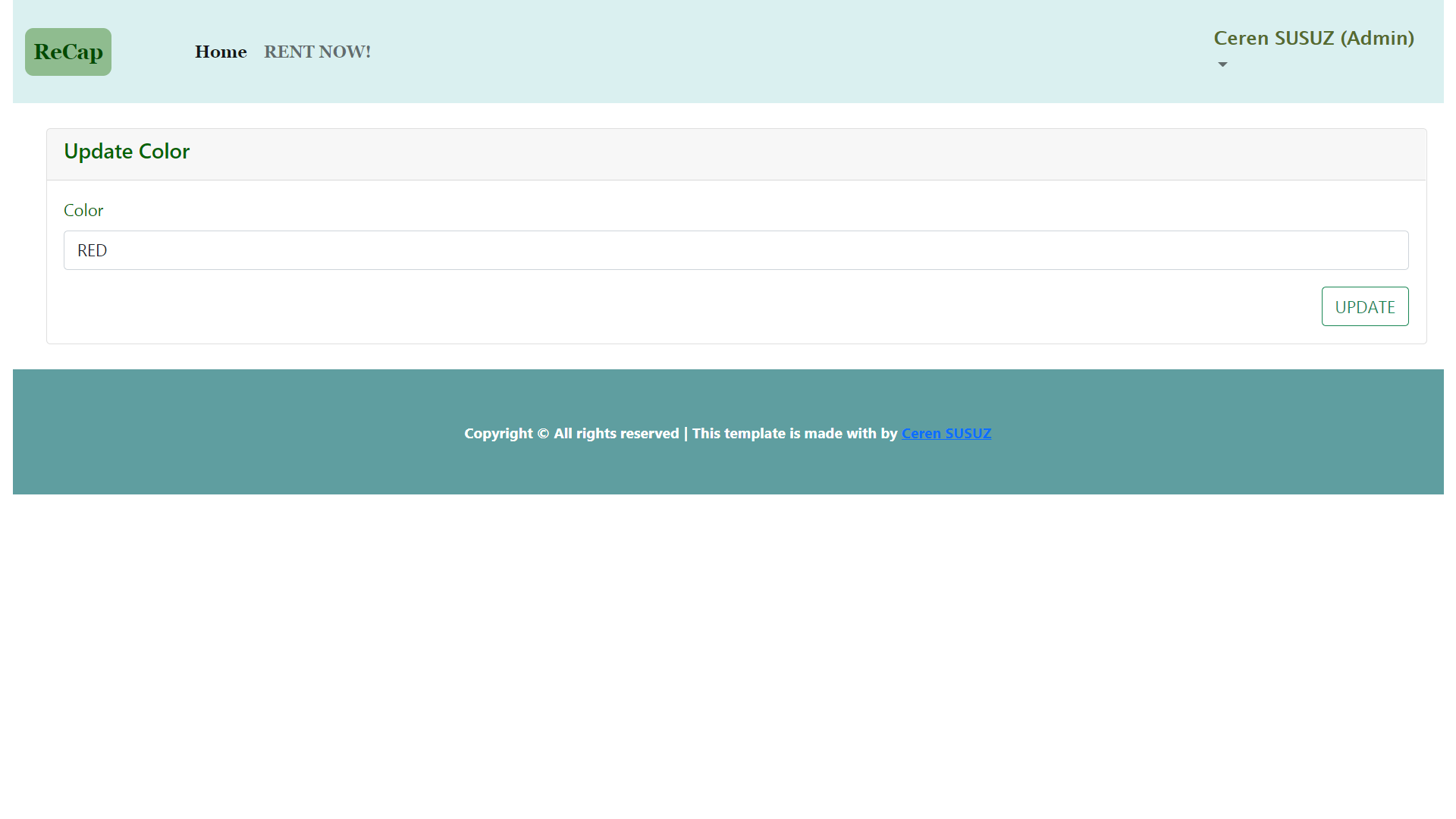Screen dimensions: 1456x819
Task: Click the ReCap logo badge
Action: tap(68, 52)
